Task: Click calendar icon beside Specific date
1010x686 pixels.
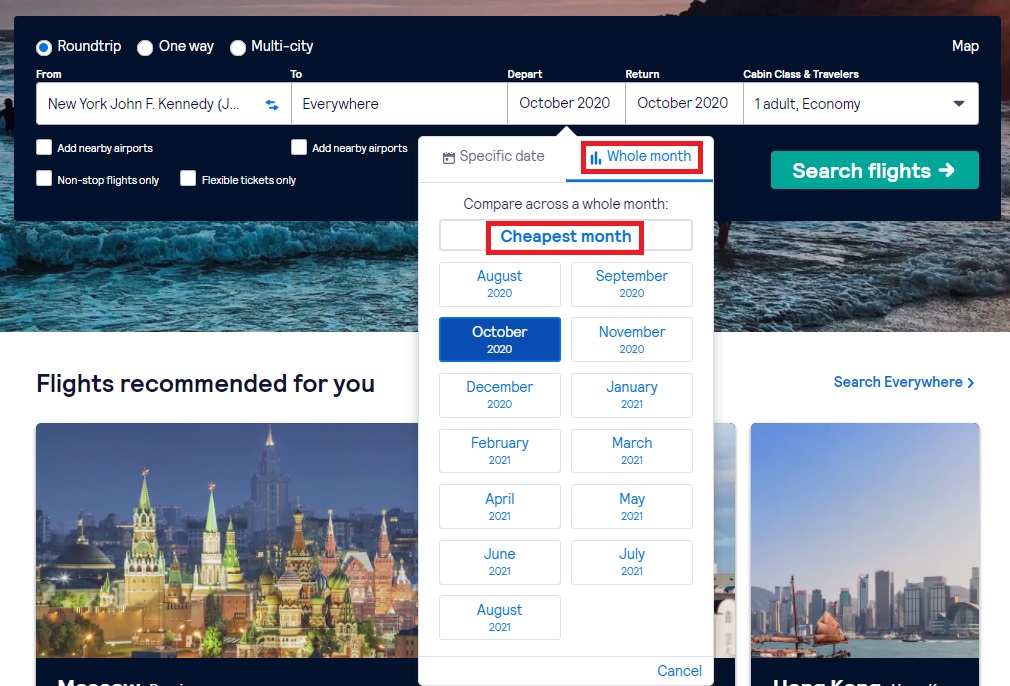Action: 449,157
